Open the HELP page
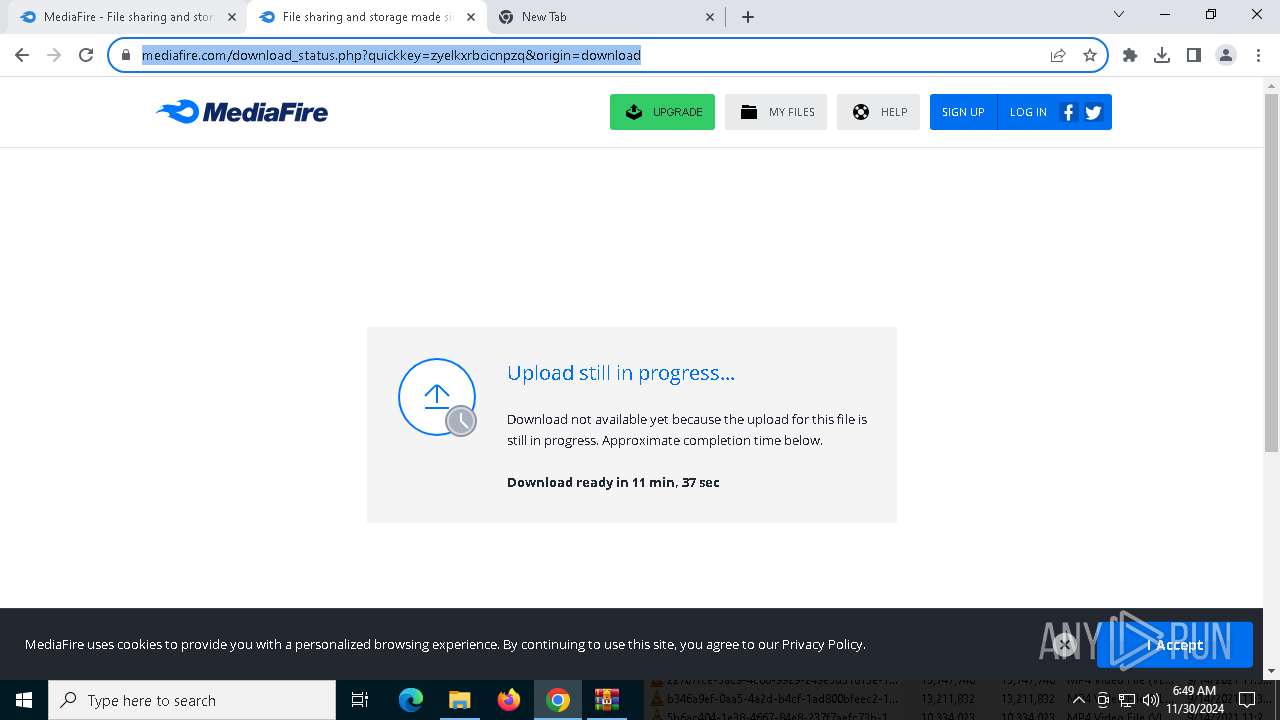Viewport: 1280px width, 720px height. pyautogui.click(x=878, y=112)
